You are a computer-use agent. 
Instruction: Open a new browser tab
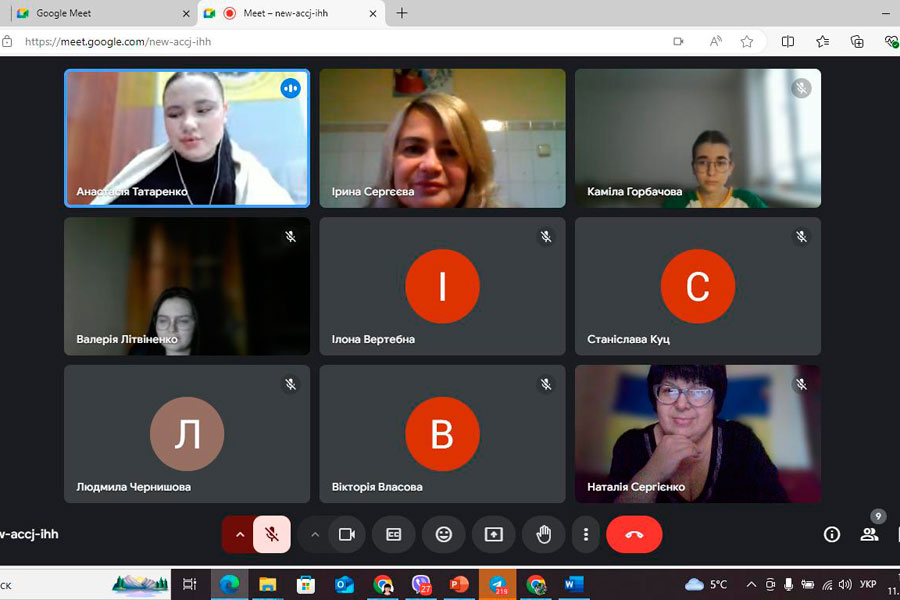coord(402,13)
